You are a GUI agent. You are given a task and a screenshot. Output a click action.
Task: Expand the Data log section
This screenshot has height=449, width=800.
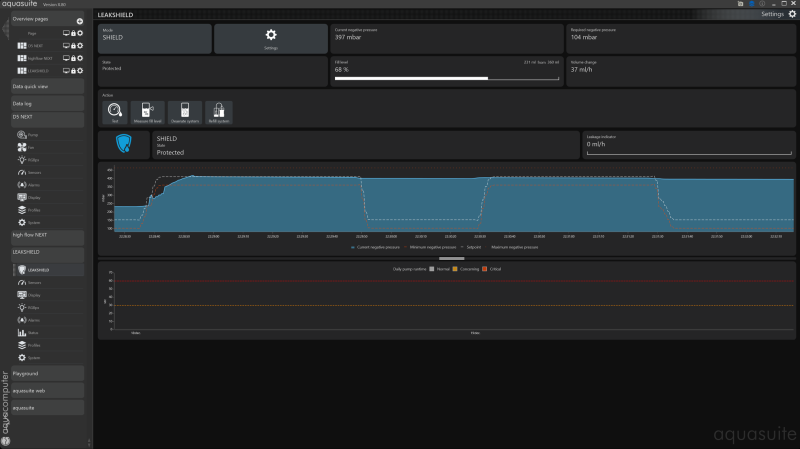click(47, 104)
